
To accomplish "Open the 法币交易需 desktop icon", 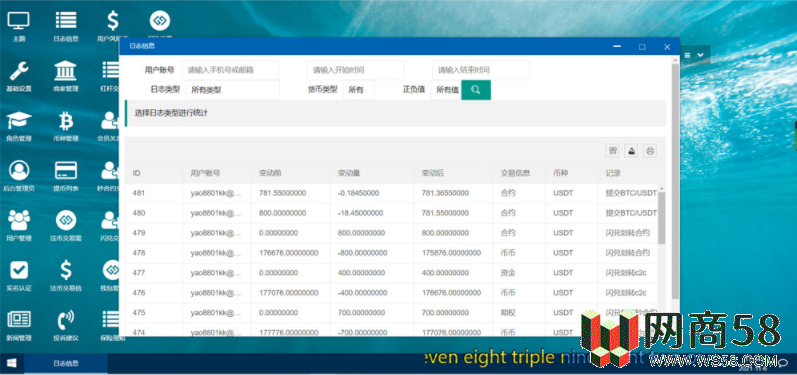I will (x=66, y=226).
